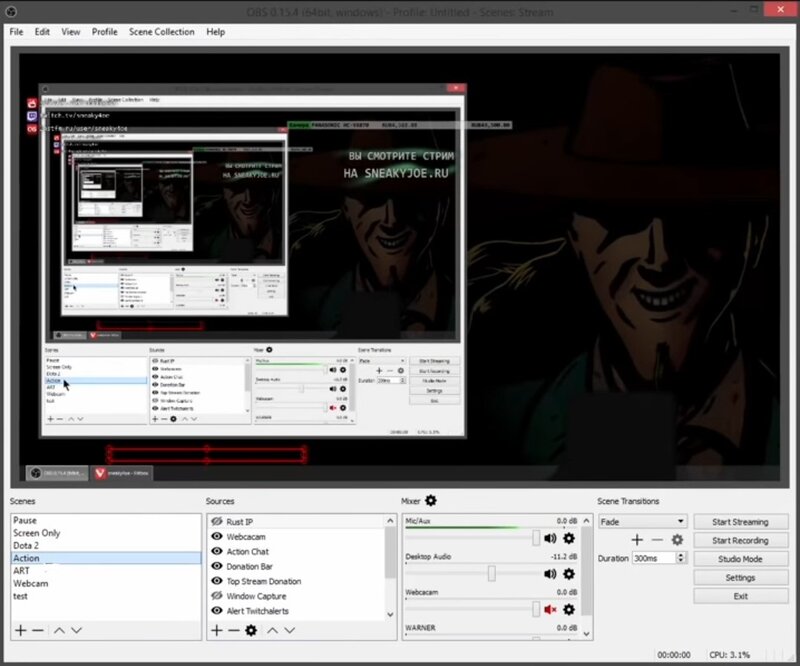Enable Studio Mode
This screenshot has width=800, height=666.
pos(740,559)
